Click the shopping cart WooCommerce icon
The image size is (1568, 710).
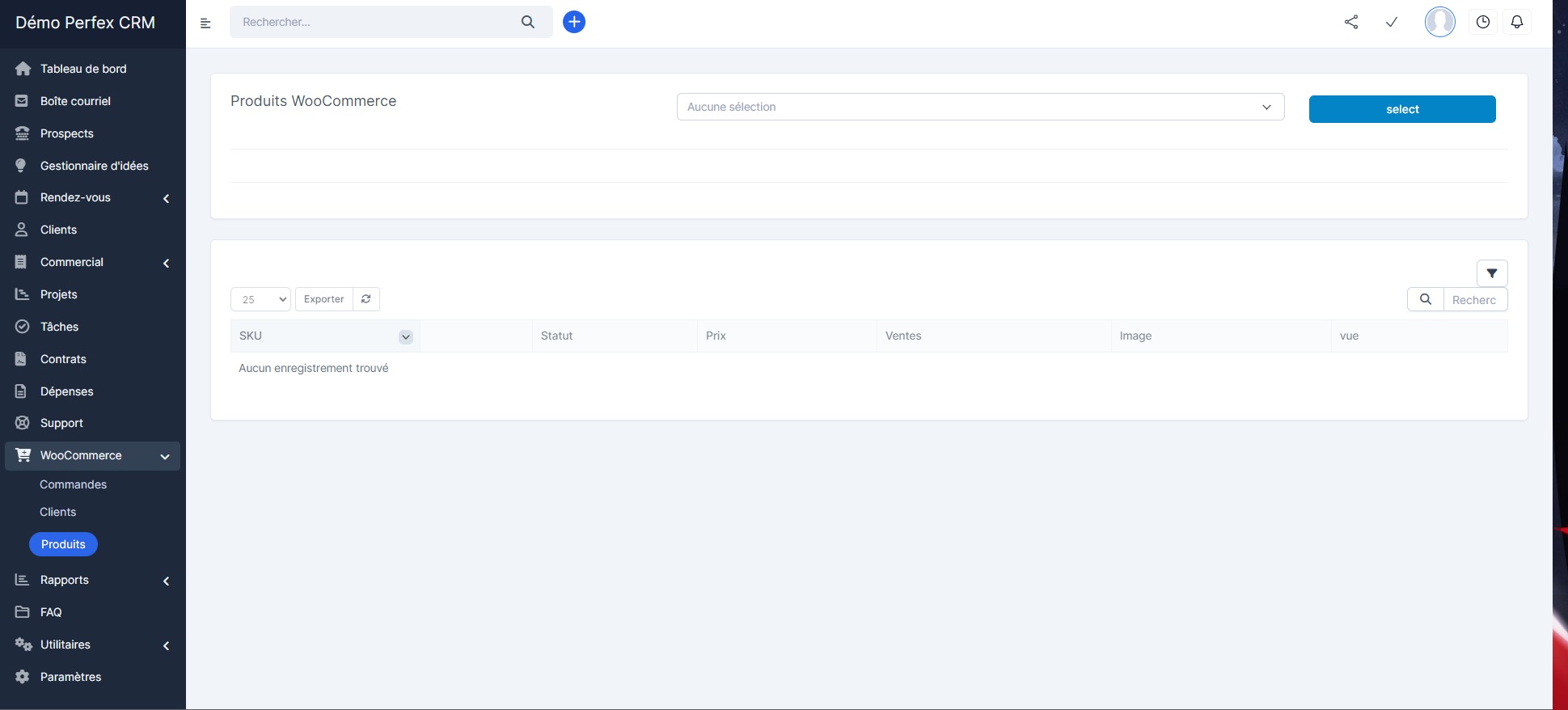[x=23, y=455]
